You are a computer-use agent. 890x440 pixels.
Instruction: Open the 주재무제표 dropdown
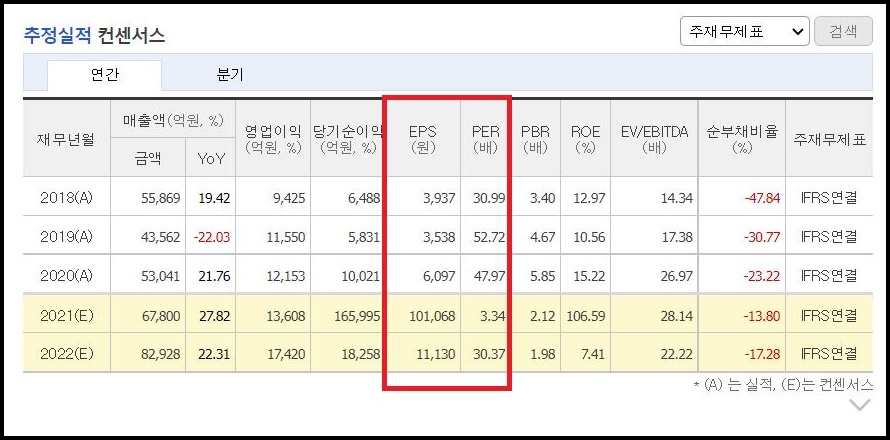[x=745, y=31]
